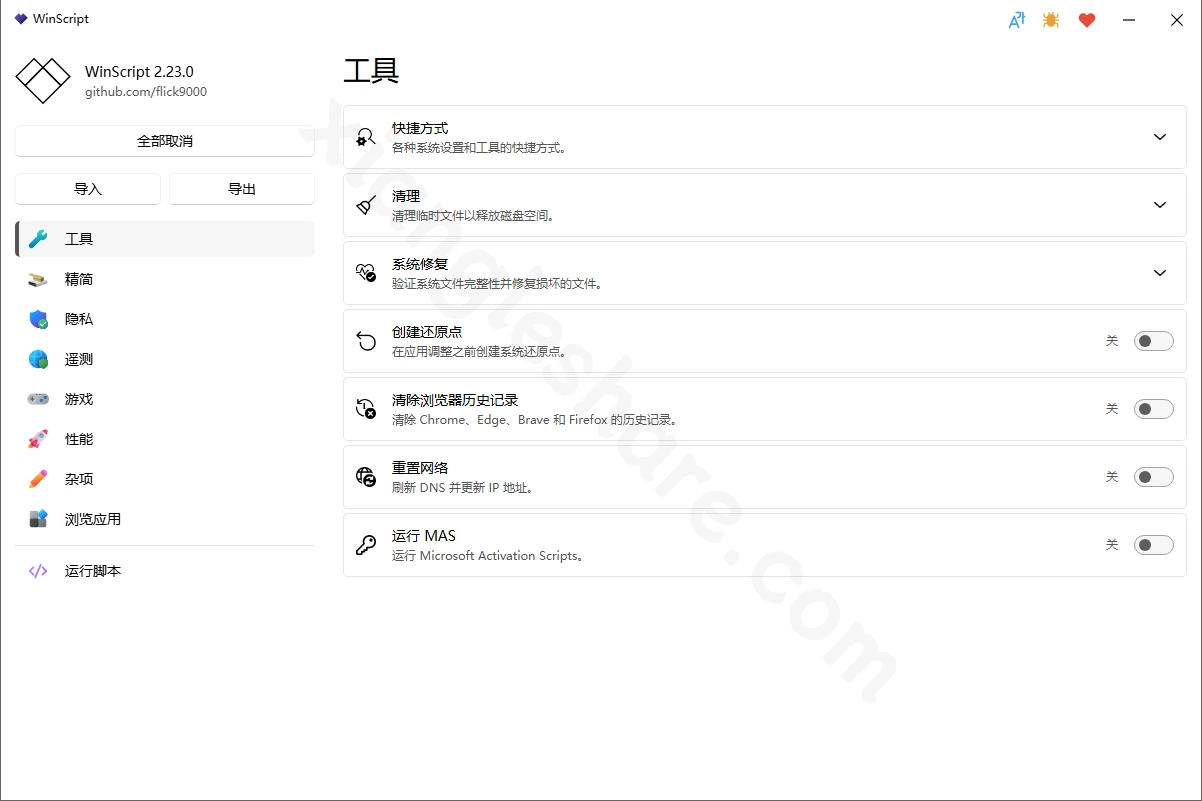Screen dimensions: 1202x801
Task: Click the broom icon in 清理 row
Action: 366,205
